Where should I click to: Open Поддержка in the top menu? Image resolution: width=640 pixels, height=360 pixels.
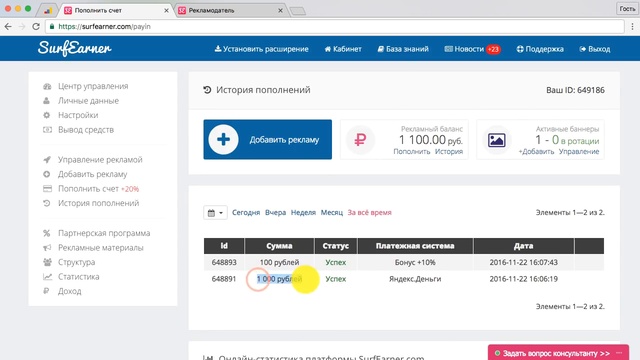(x=540, y=49)
